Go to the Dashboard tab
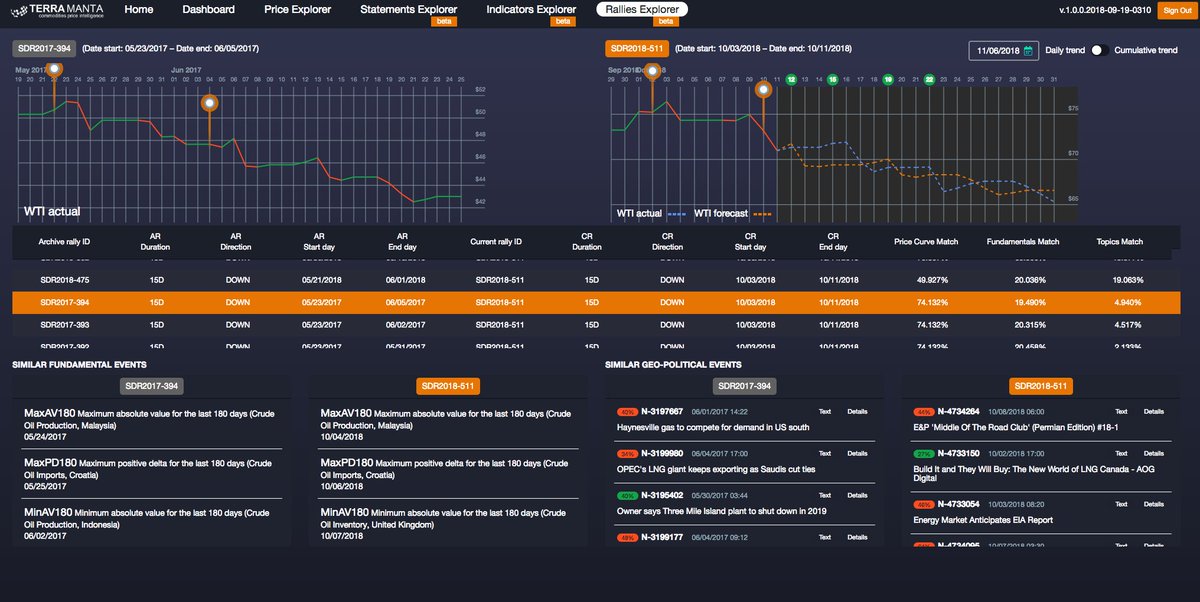Image resolution: width=1200 pixels, height=602 pixels. click(x=209, y=10)
